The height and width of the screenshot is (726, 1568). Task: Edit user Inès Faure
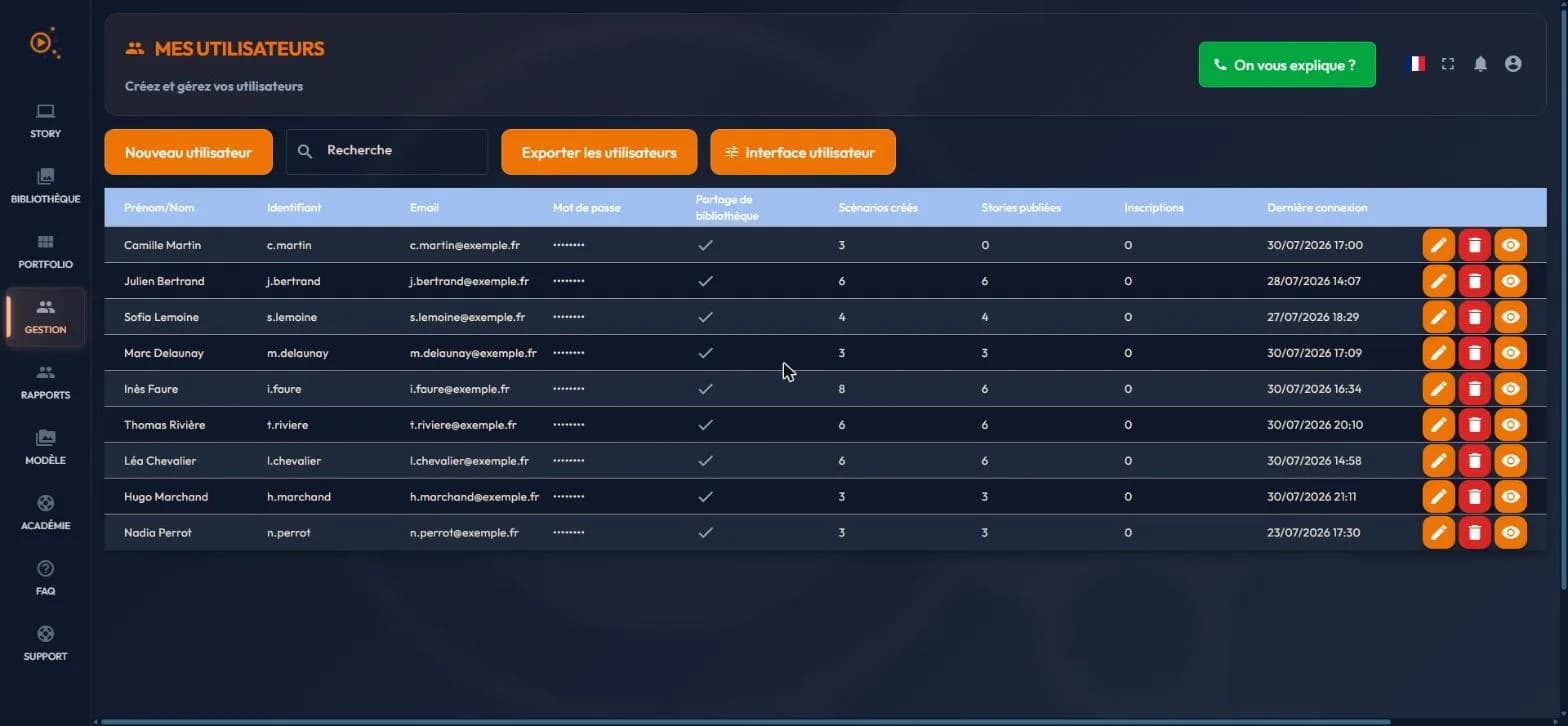tap(1438, 389)
